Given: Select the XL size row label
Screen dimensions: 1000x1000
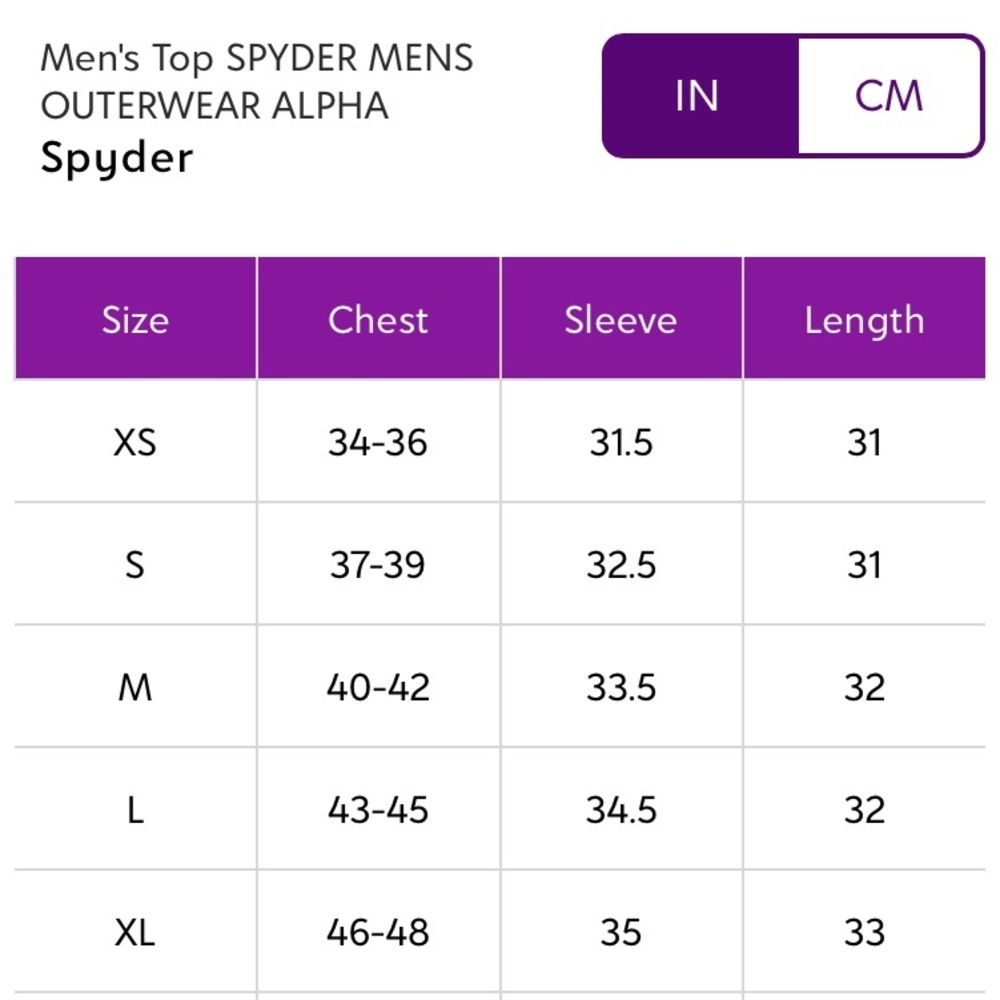Looking at the screenshot, I should 135,933.
